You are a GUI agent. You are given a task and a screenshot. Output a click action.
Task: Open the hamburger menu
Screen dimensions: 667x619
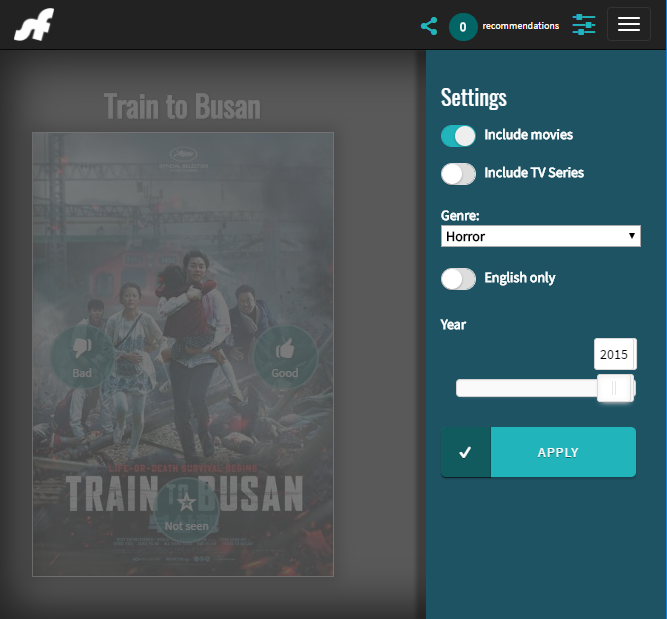(629, 24)
